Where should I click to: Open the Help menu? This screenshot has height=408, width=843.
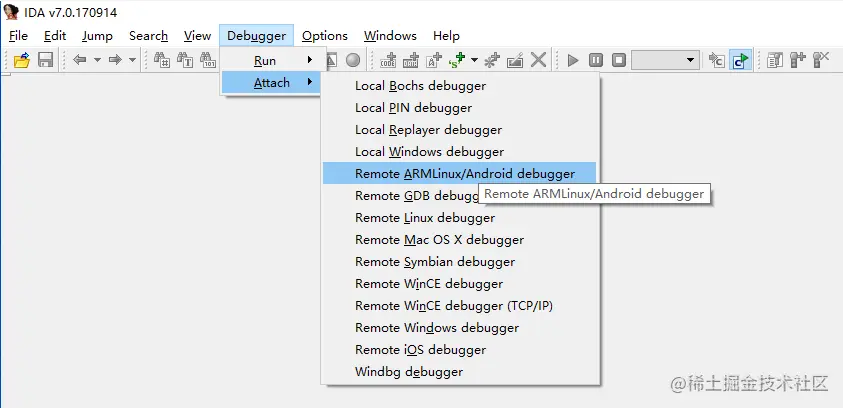click(446, 35)
